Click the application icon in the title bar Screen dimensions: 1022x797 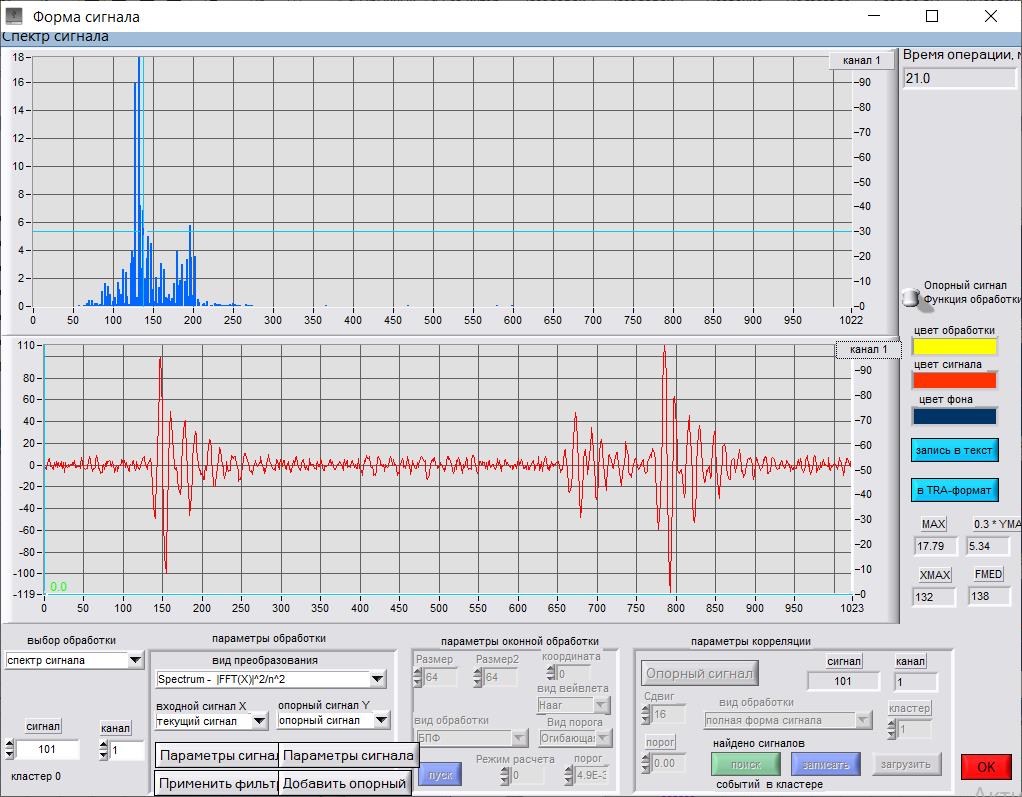14,16
